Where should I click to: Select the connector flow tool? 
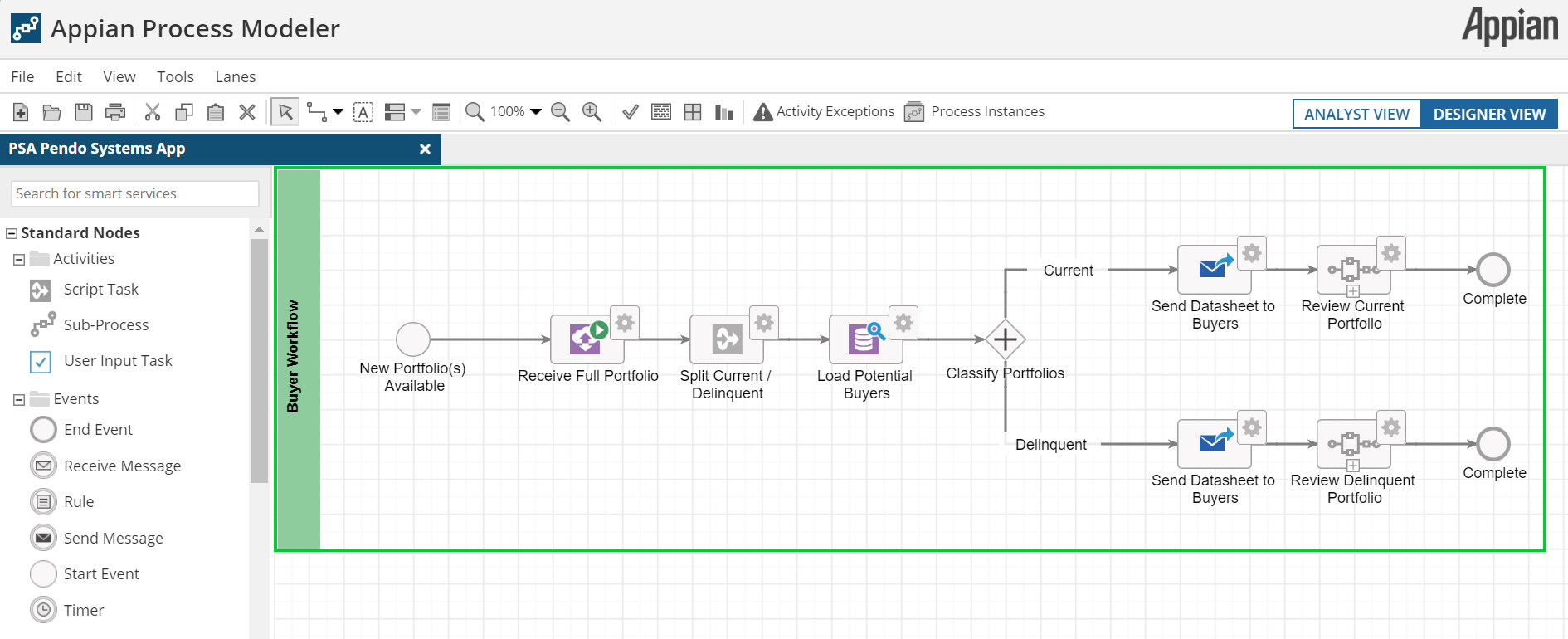pyautogui.click(x=316, y=112)
